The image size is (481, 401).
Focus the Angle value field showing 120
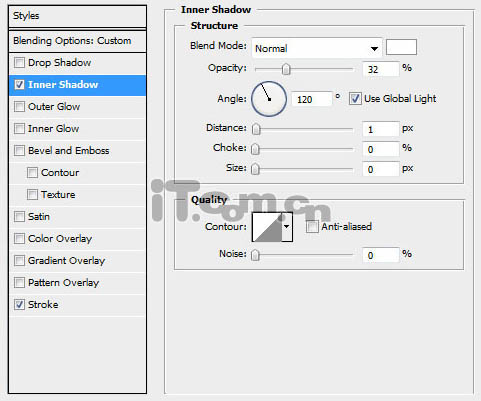(x=312, y=99)
